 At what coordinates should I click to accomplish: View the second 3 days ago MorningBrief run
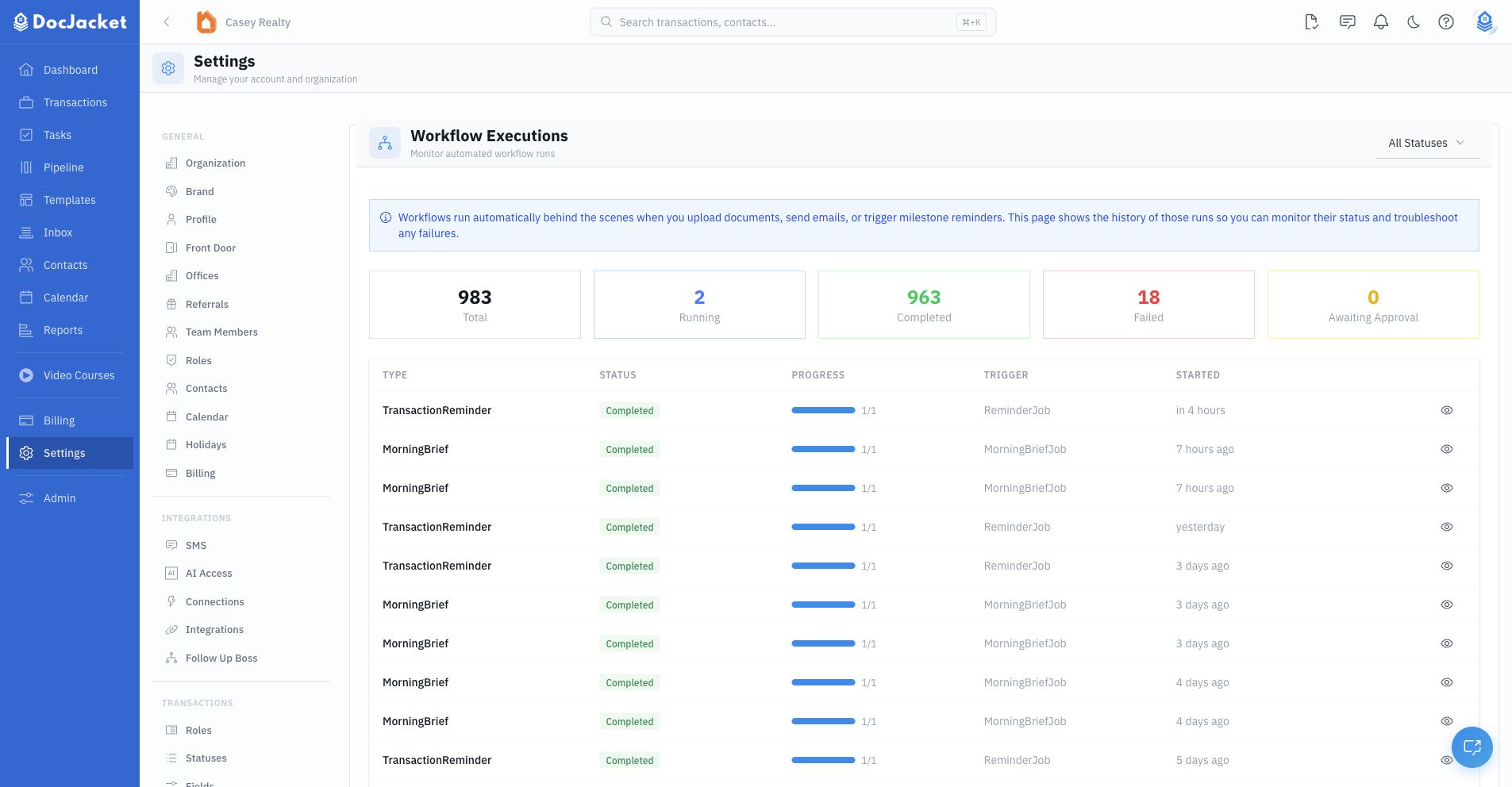point(1447,643)
